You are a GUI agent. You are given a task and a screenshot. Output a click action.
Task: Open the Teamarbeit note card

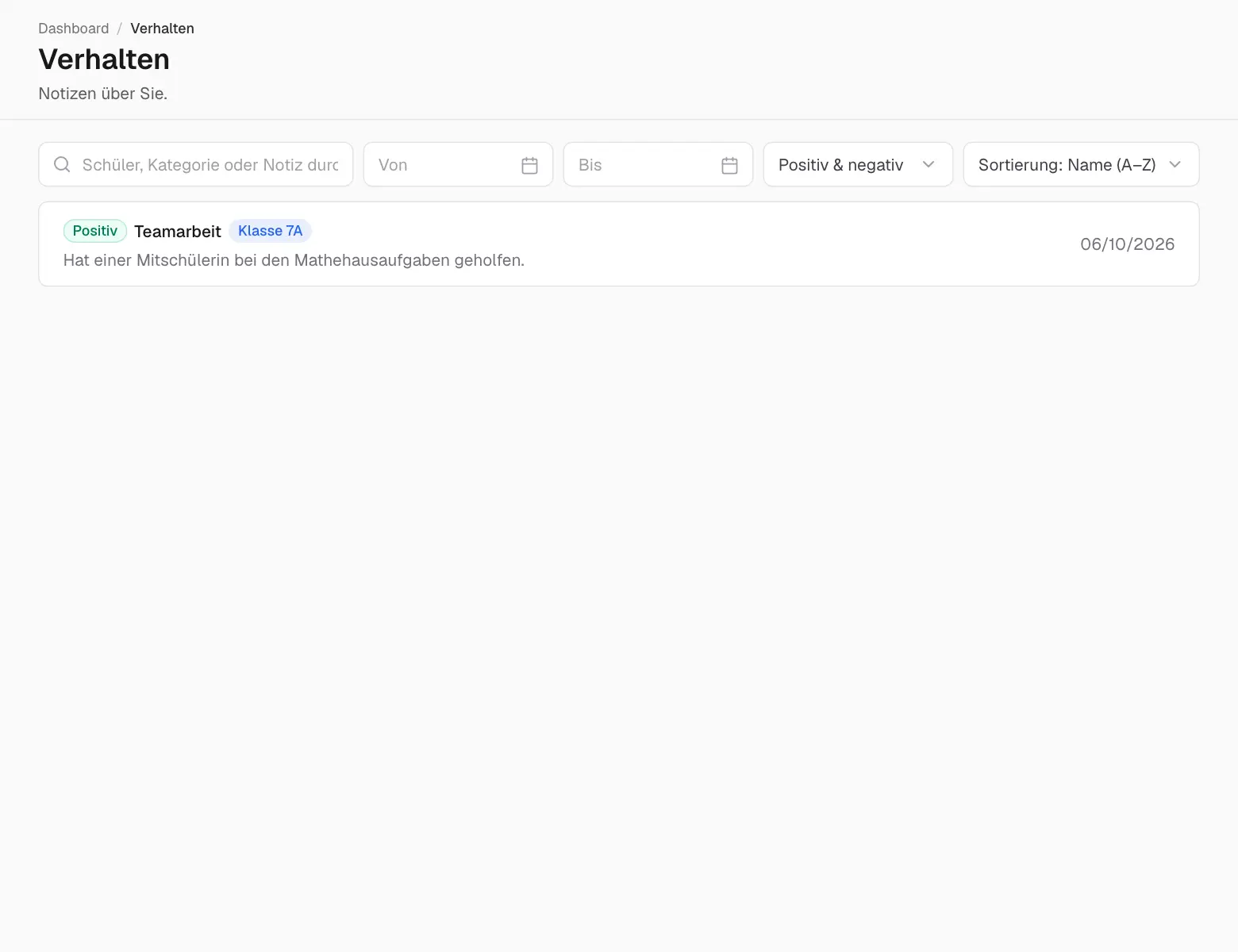tap(618, 244)
